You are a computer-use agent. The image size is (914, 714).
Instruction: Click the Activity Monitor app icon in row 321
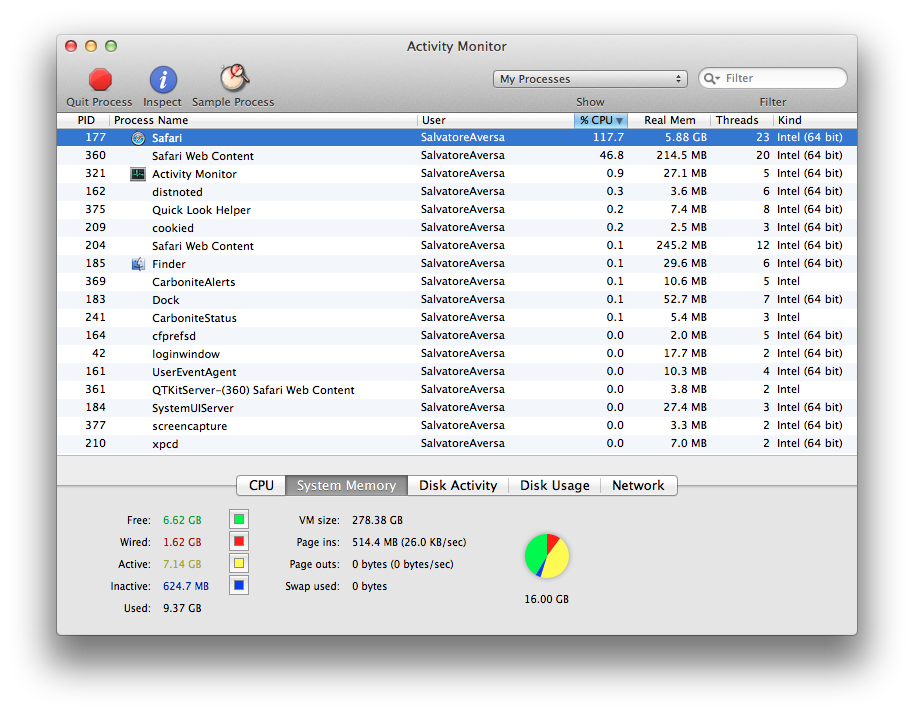[138, 174]
